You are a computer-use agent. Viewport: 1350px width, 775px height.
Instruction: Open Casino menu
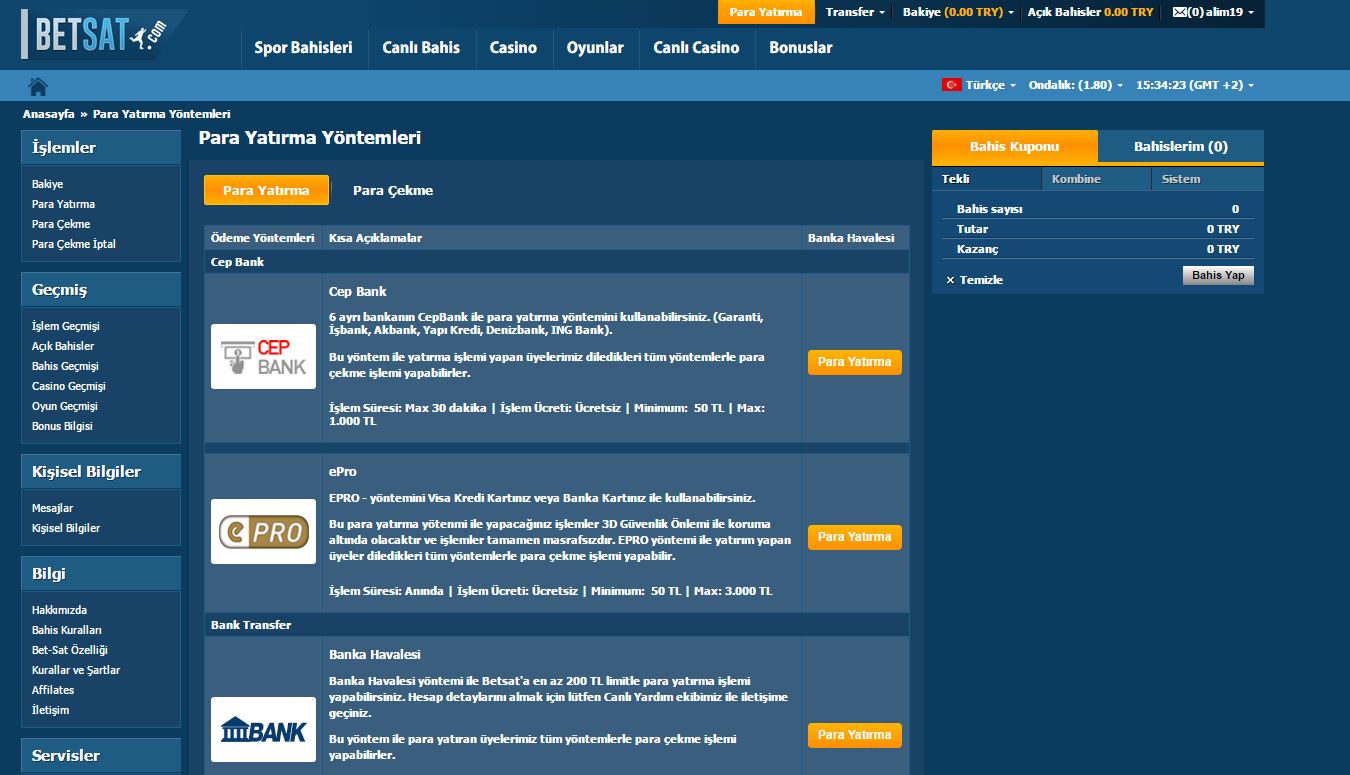coord(513,47)
